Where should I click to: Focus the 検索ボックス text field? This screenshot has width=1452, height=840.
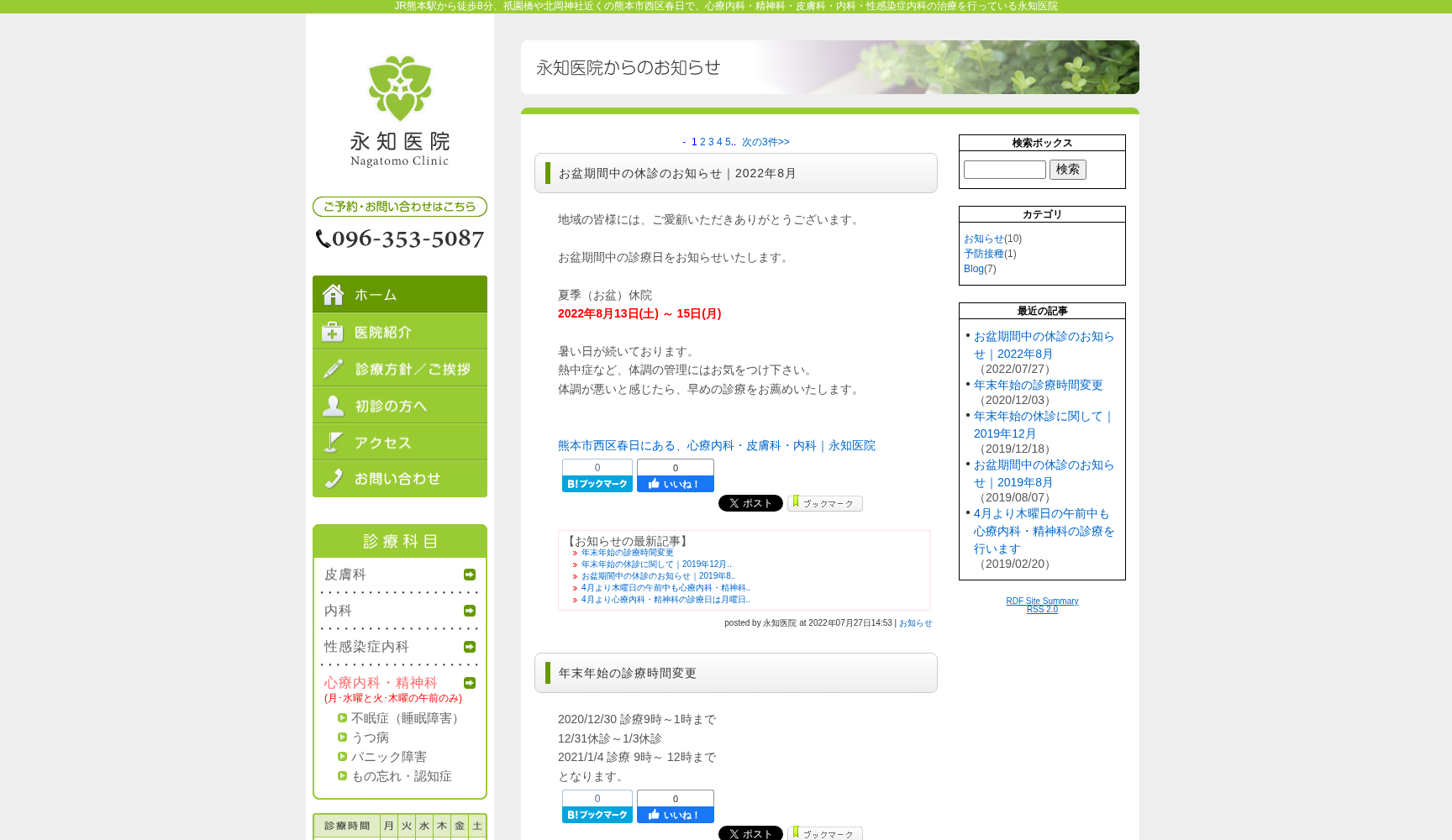click(x=1004, y=170)
